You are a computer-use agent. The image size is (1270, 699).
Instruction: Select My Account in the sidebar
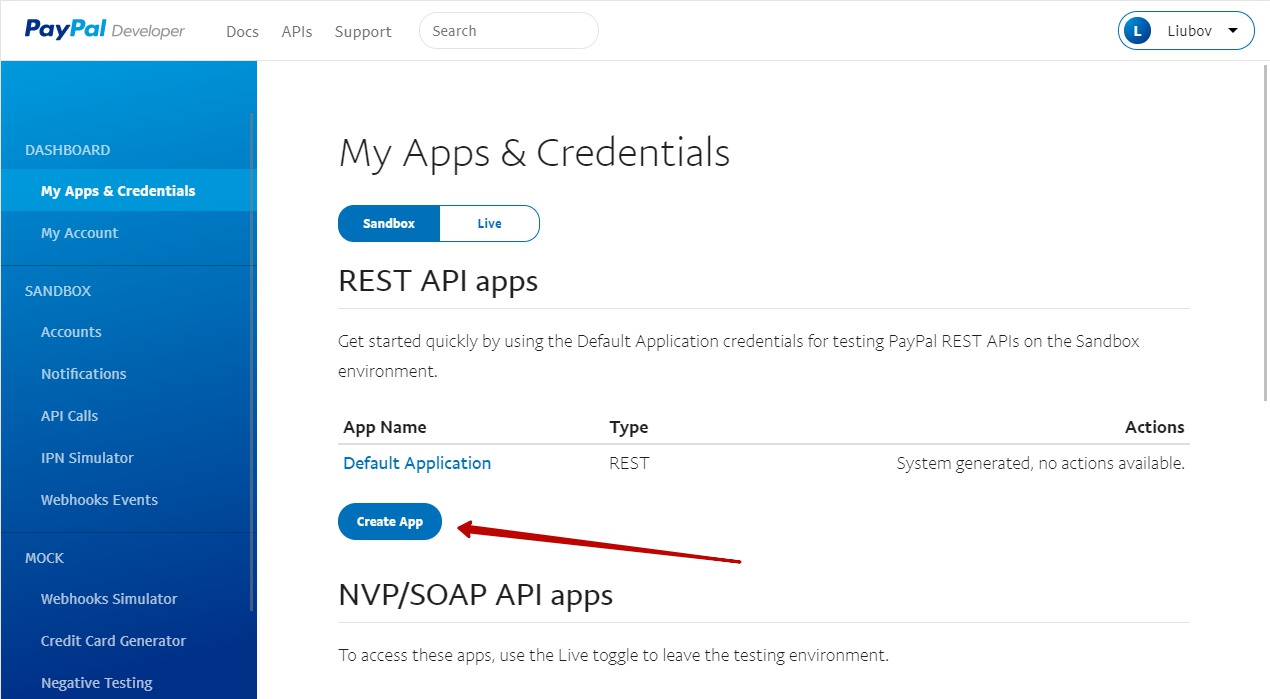tap(79, 232)
